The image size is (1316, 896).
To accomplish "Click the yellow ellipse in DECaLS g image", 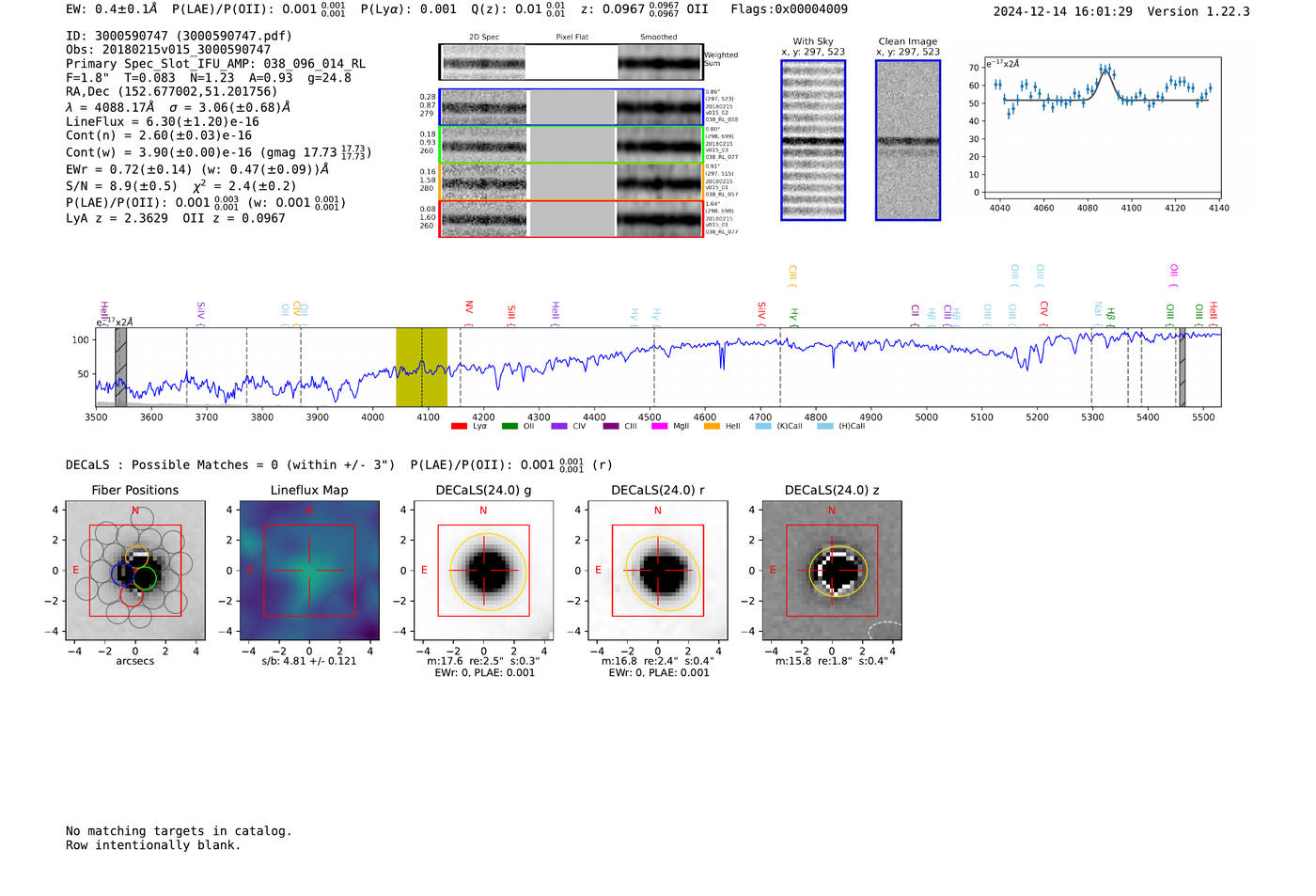I will (x=489, y=572).
